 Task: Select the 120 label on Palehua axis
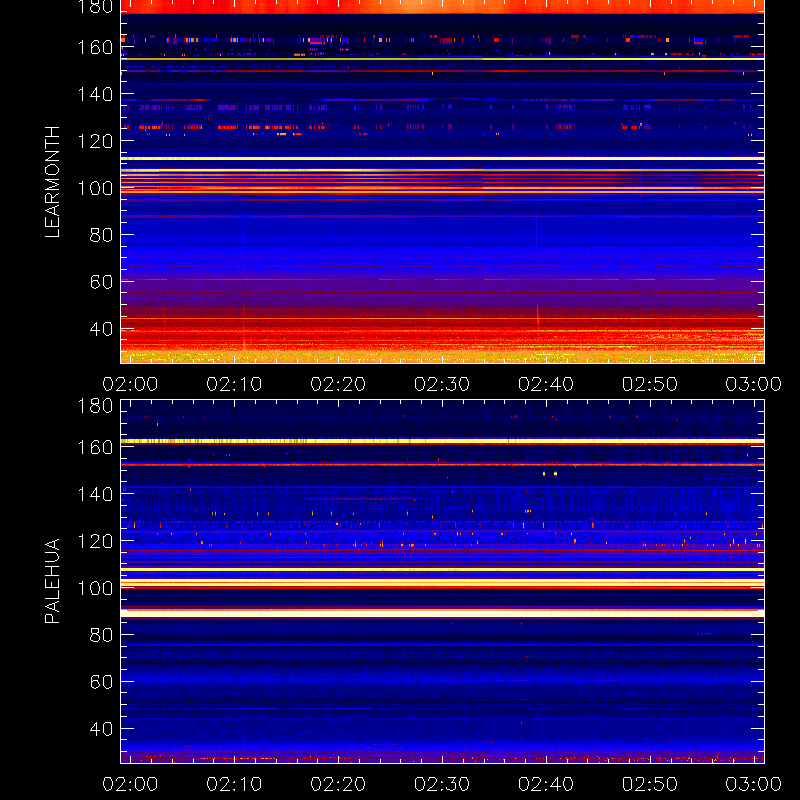[95, 541]
